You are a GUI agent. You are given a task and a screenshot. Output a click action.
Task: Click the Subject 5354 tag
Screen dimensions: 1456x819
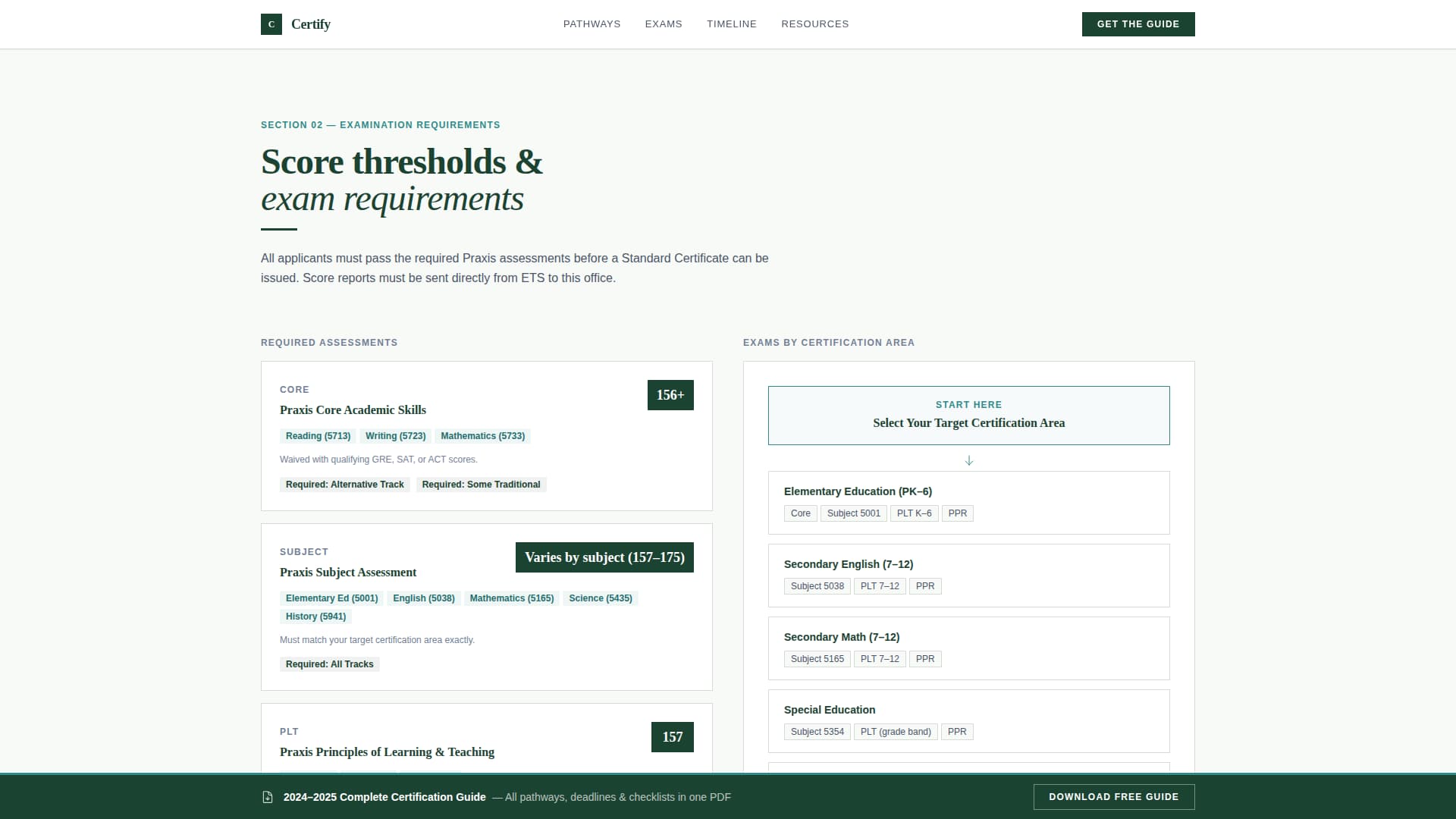pyautogui.click(x=817, y=732)
